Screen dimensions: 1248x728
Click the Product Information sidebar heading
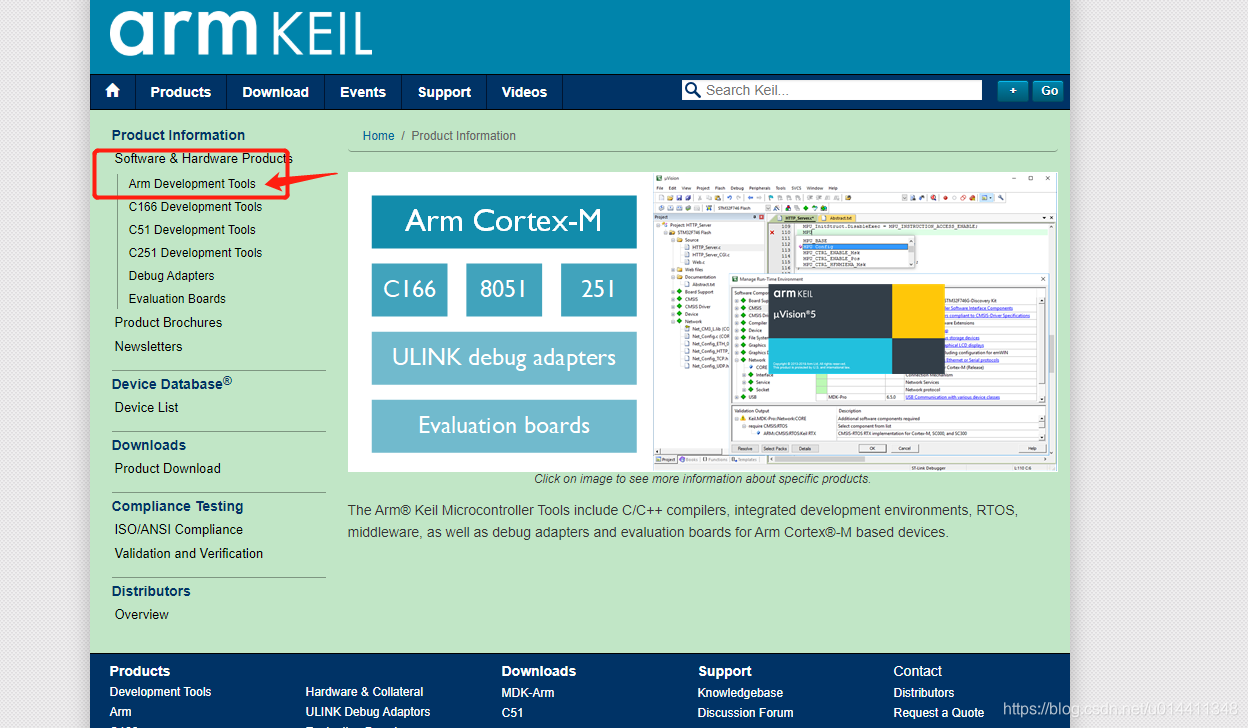click(178, 135)
